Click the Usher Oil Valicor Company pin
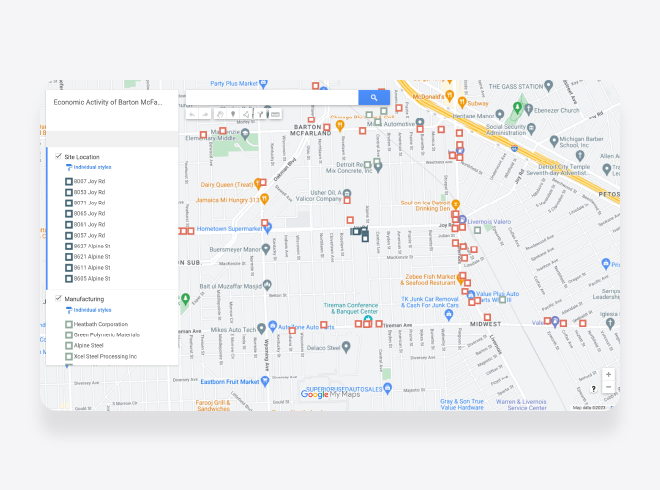The image size is (660, 490). coord(347,193)
